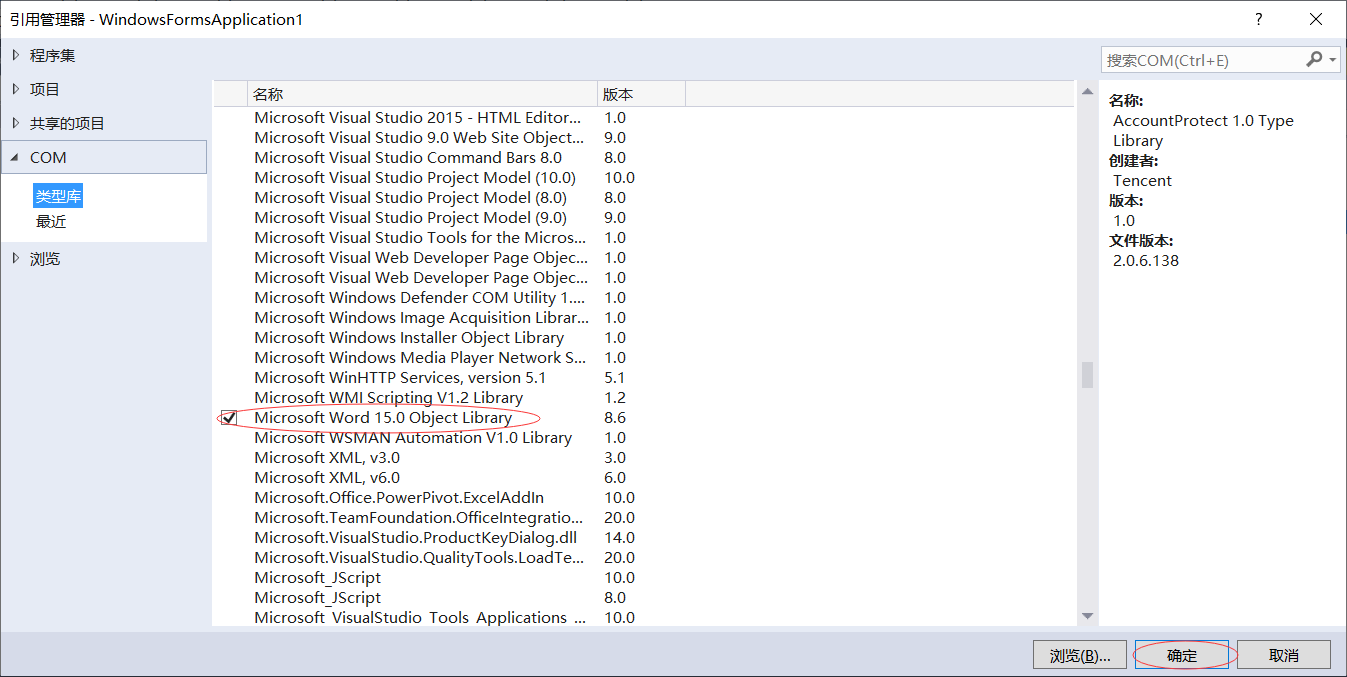Select Microsoft.TeamFoundation.OfficeIntegration row
Screen dimensions: 1347x677
(x=643, y=518)
